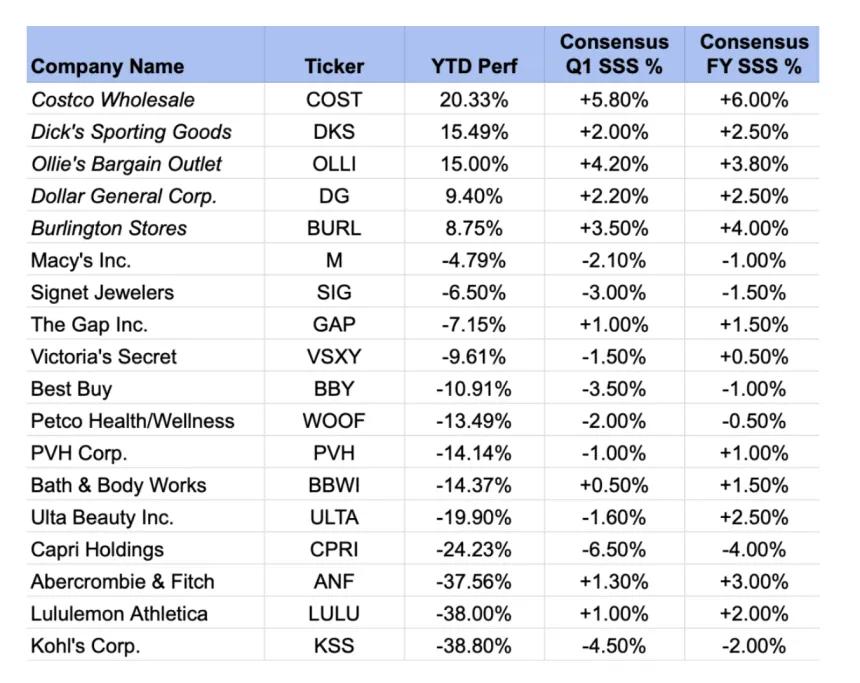Select Macy's Inc. YTD value -4.79%
This screenshot has height=683, width=860.
tap(474, 259)
